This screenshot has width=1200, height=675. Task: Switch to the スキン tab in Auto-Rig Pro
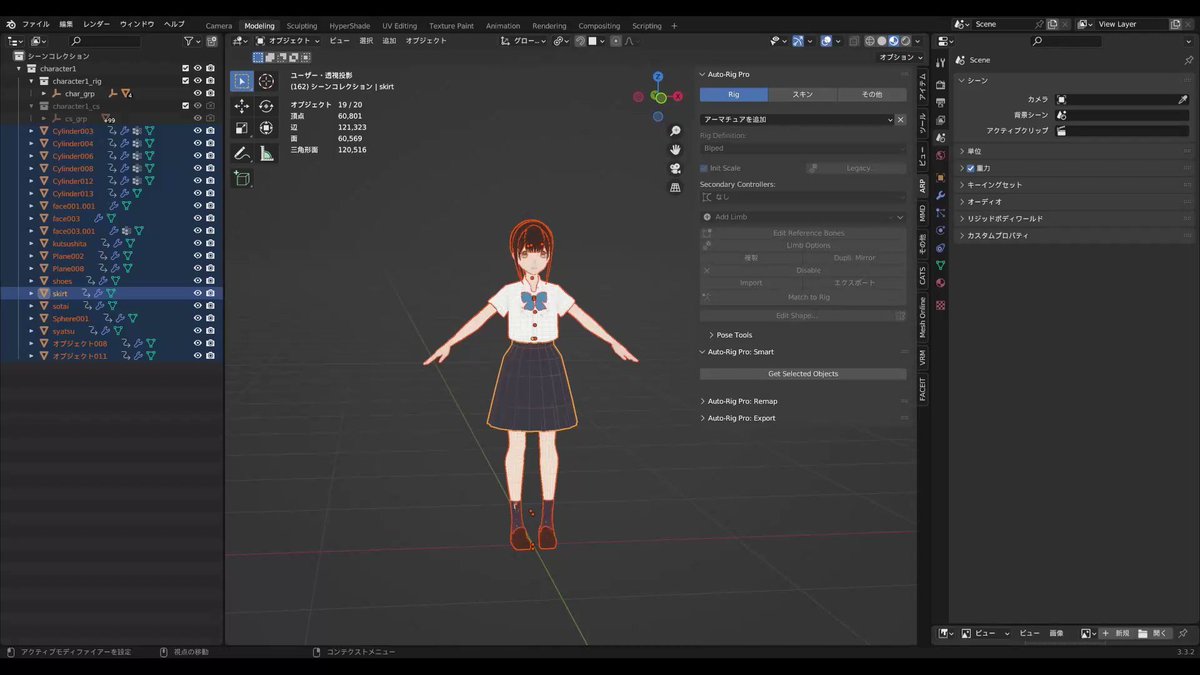[x=805, y=93]
